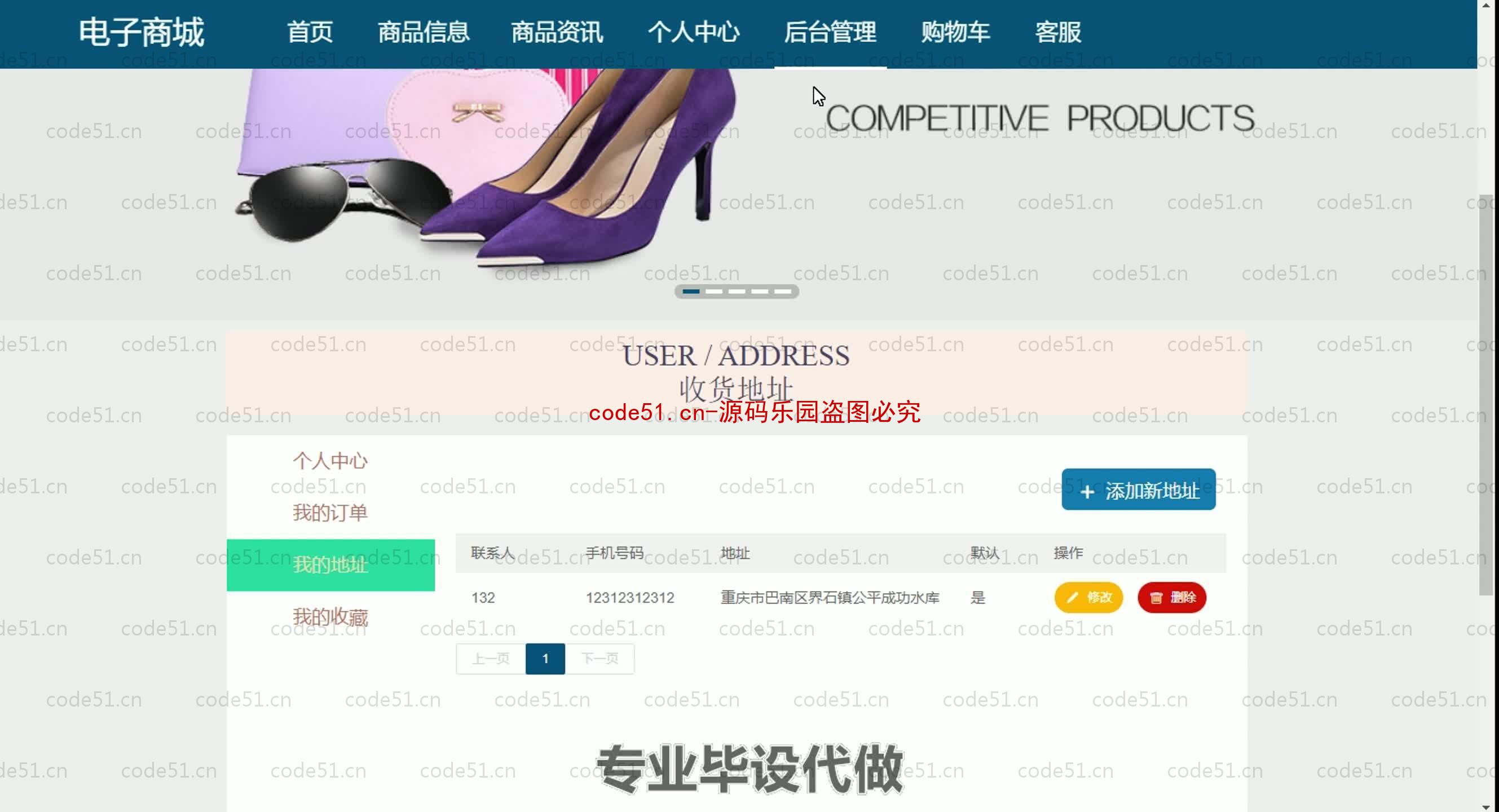Screen dimensions: 1499x812
Task: Select the 默认 default address toggle
Action: tap(977, 597)
